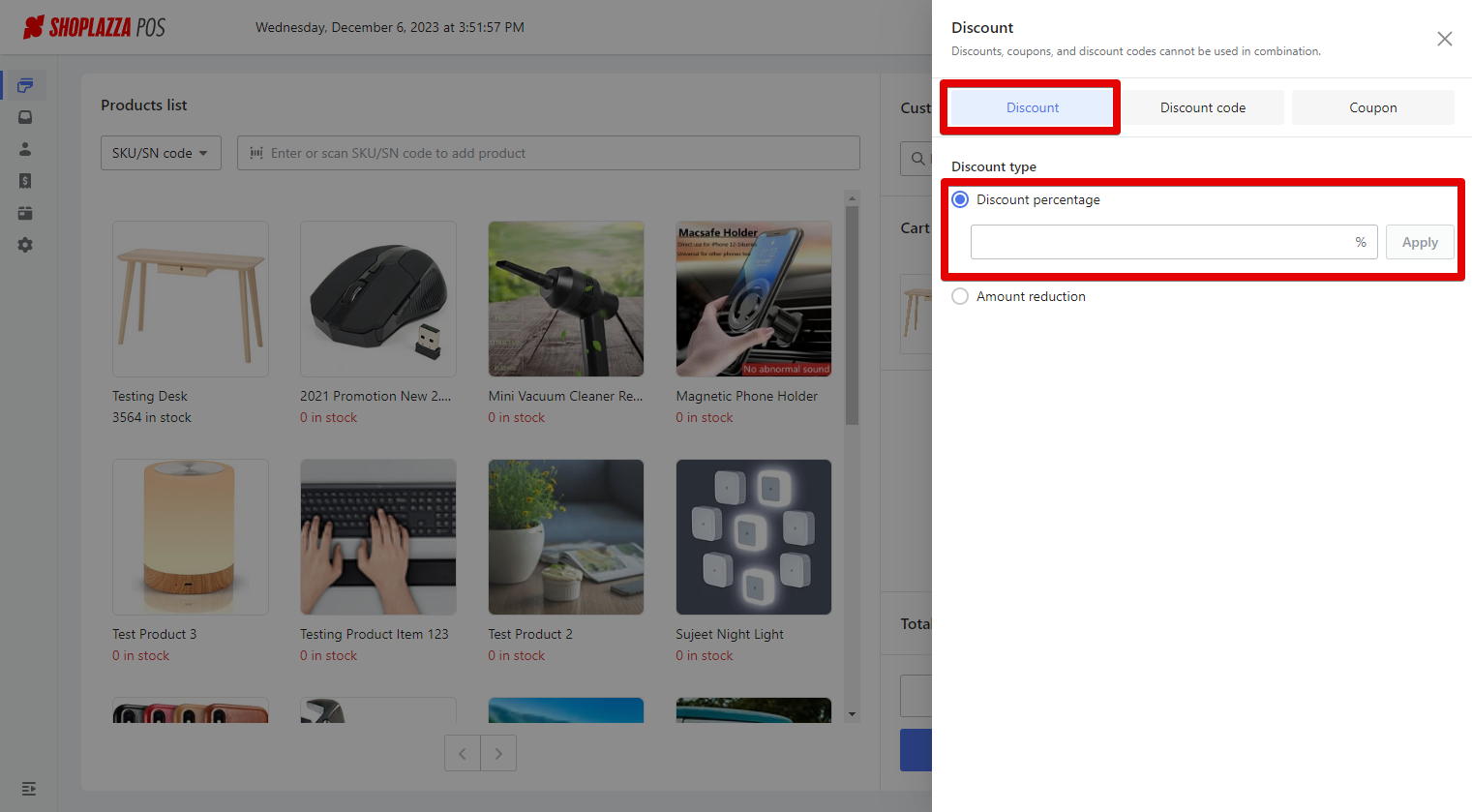This screenshot has width=1472, height=812.
Task: Click "0 in stock" under Magnetic Phone Holder
Action: point(705,417)
